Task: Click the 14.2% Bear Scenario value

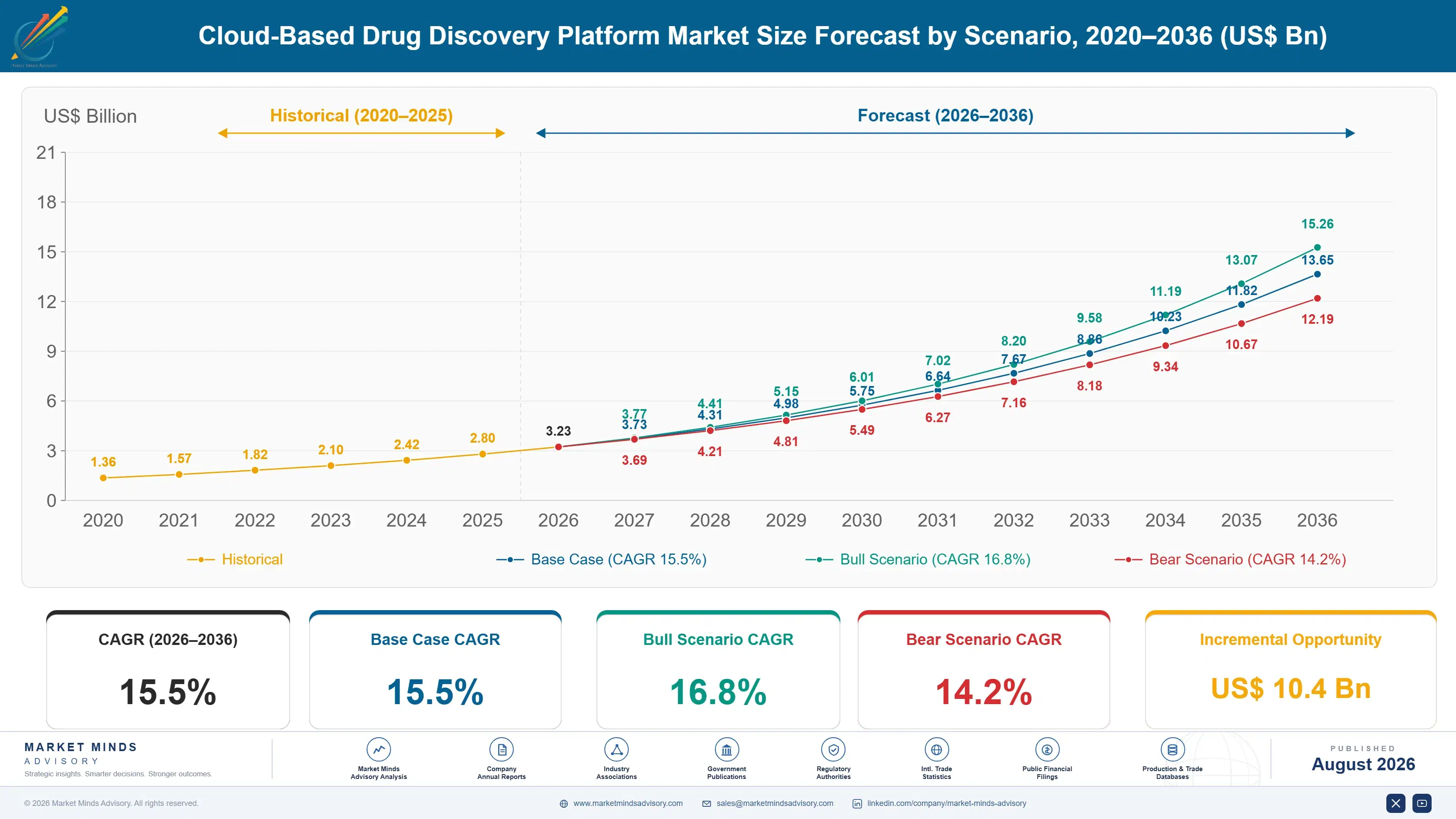Action: (984, 692)
